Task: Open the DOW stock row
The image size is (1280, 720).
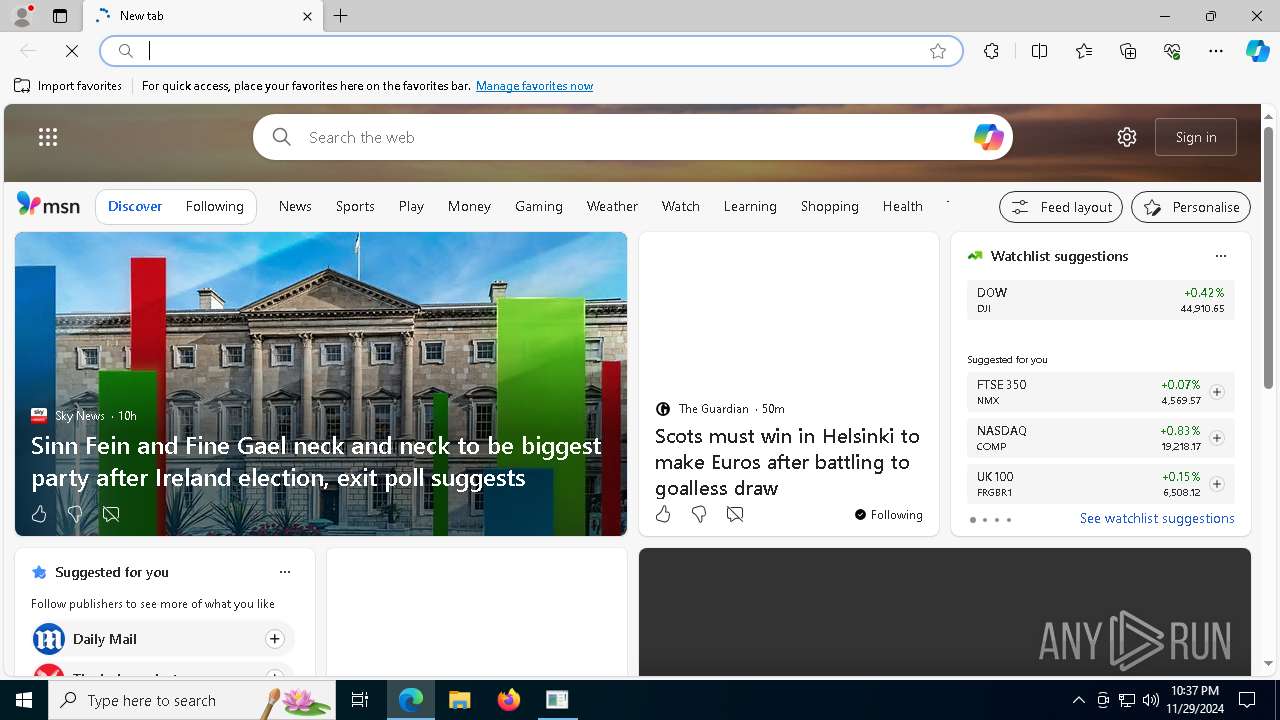Action: pyautogui.click(x=1100, y=300)
